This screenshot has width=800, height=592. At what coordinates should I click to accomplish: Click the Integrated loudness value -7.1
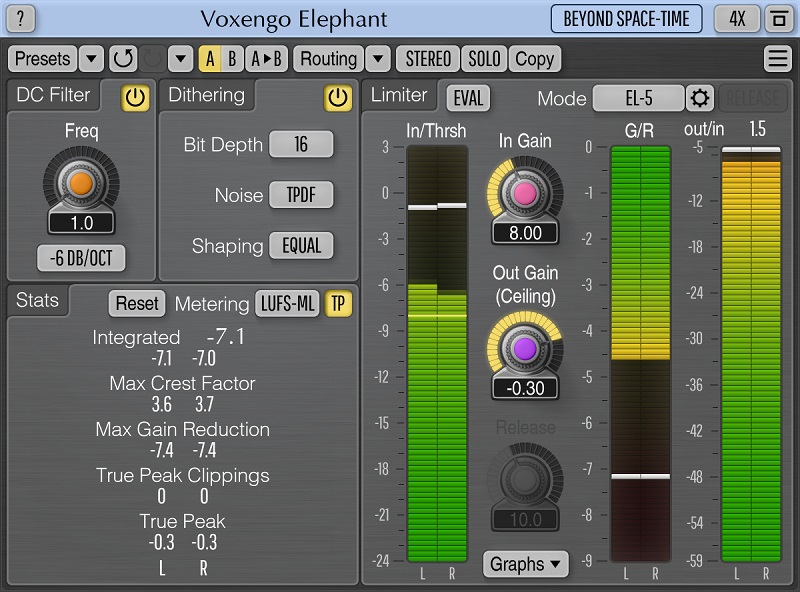click(x=226, y=337)
